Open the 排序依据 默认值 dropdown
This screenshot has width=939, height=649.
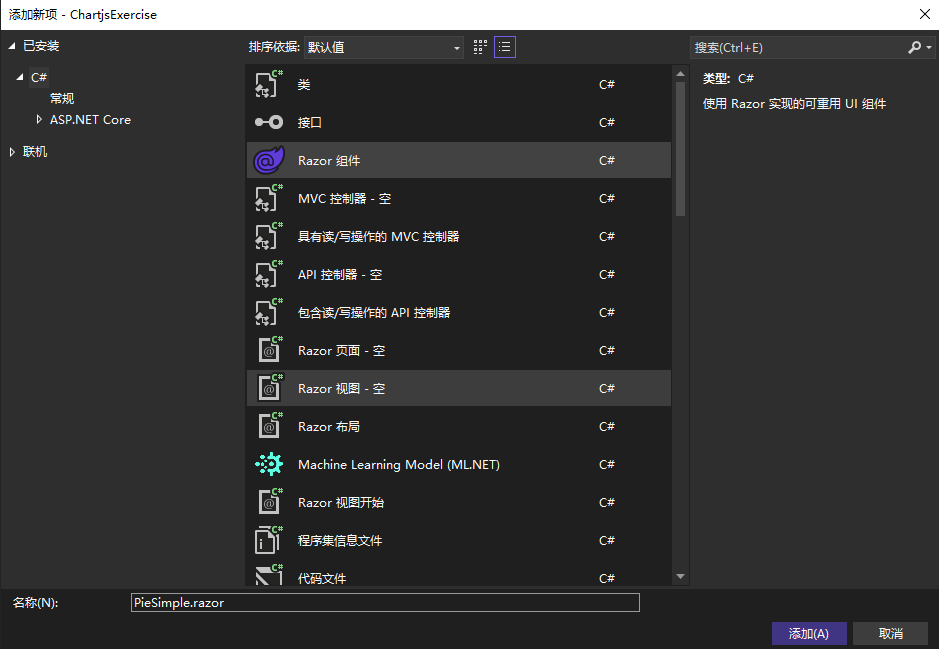383,47
